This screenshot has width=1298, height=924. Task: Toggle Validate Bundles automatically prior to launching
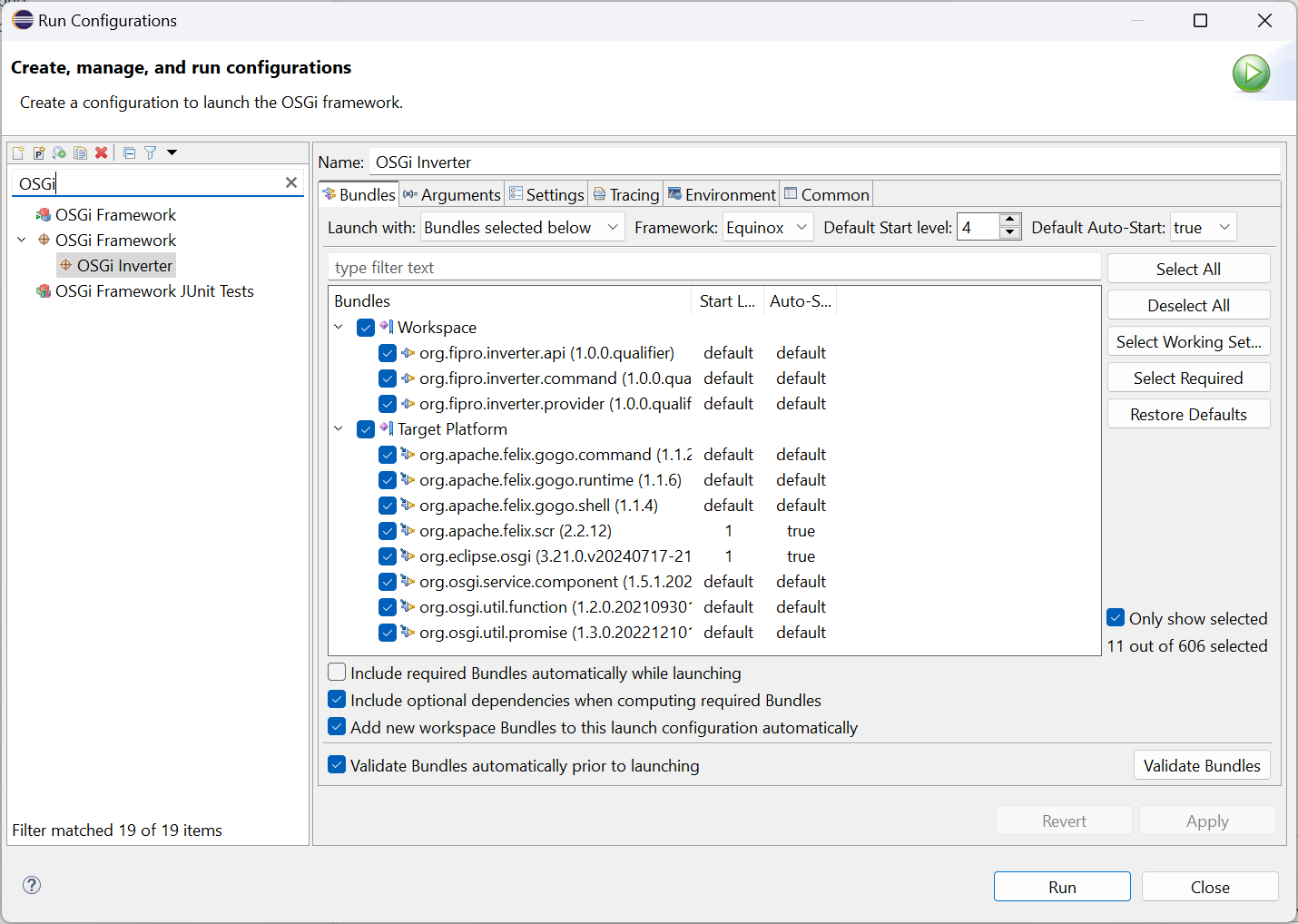coord(337,764)
